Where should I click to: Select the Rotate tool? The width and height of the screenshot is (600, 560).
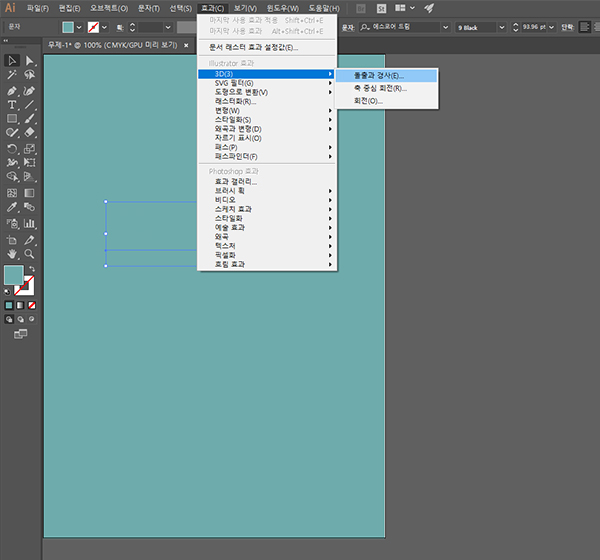tap(12, 149)
